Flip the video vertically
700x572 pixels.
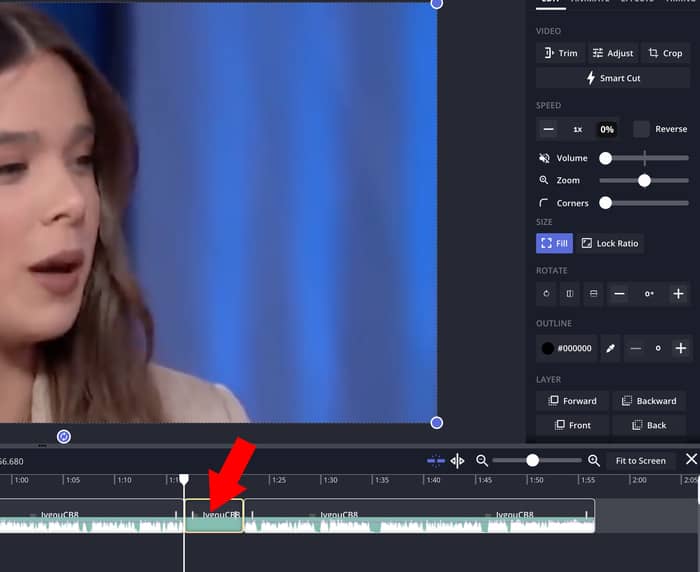(593, 294)
